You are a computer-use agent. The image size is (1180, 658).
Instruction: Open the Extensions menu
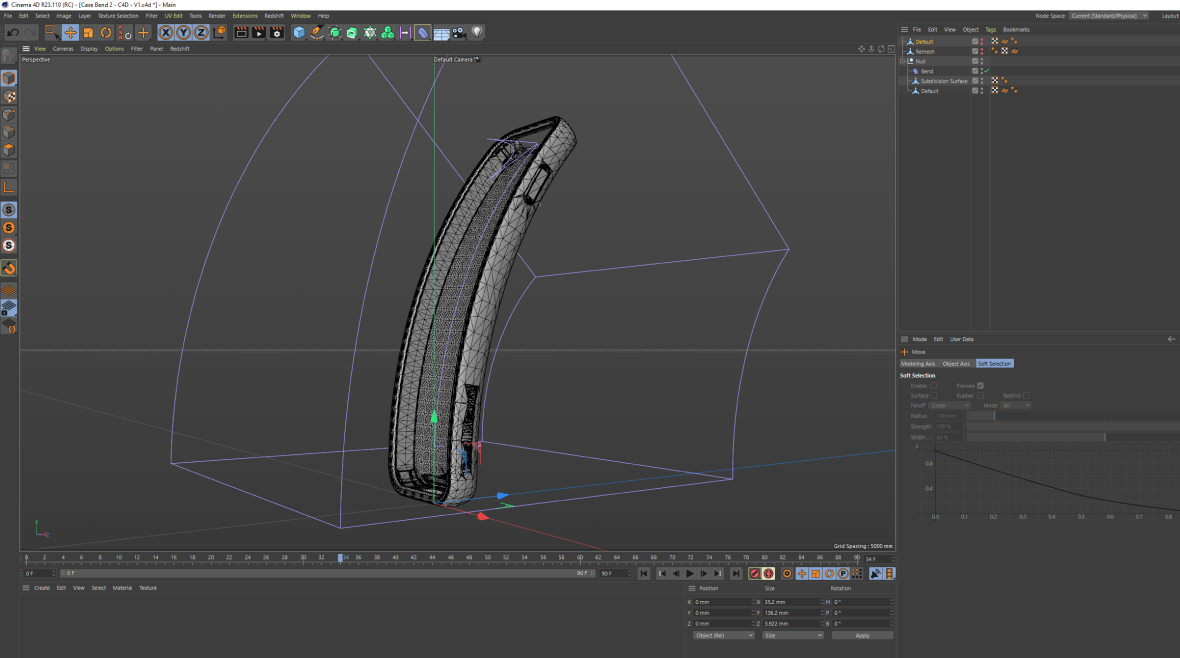point(244,16)
